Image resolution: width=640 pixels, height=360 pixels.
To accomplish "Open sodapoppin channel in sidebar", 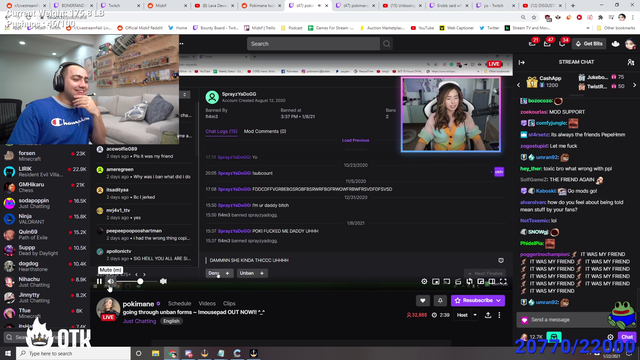I will tap(45, 203).
